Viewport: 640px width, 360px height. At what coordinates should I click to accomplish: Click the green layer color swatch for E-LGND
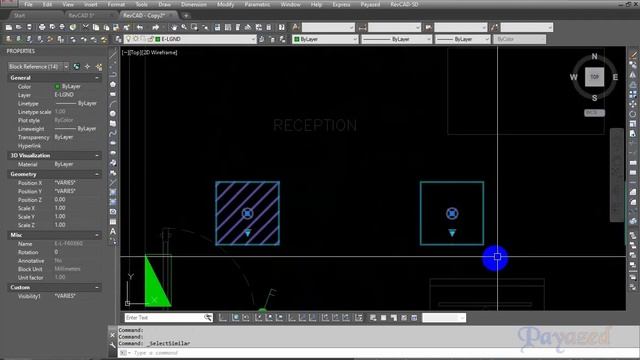(x=158, y=39)
